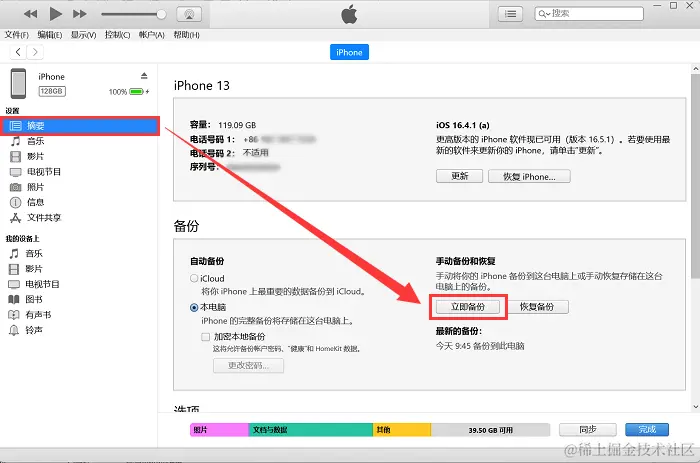Open the 帐户(A) menu
The width and height of the screenshot is (700, 463).
pyautogui.click(x=152, y=35)
